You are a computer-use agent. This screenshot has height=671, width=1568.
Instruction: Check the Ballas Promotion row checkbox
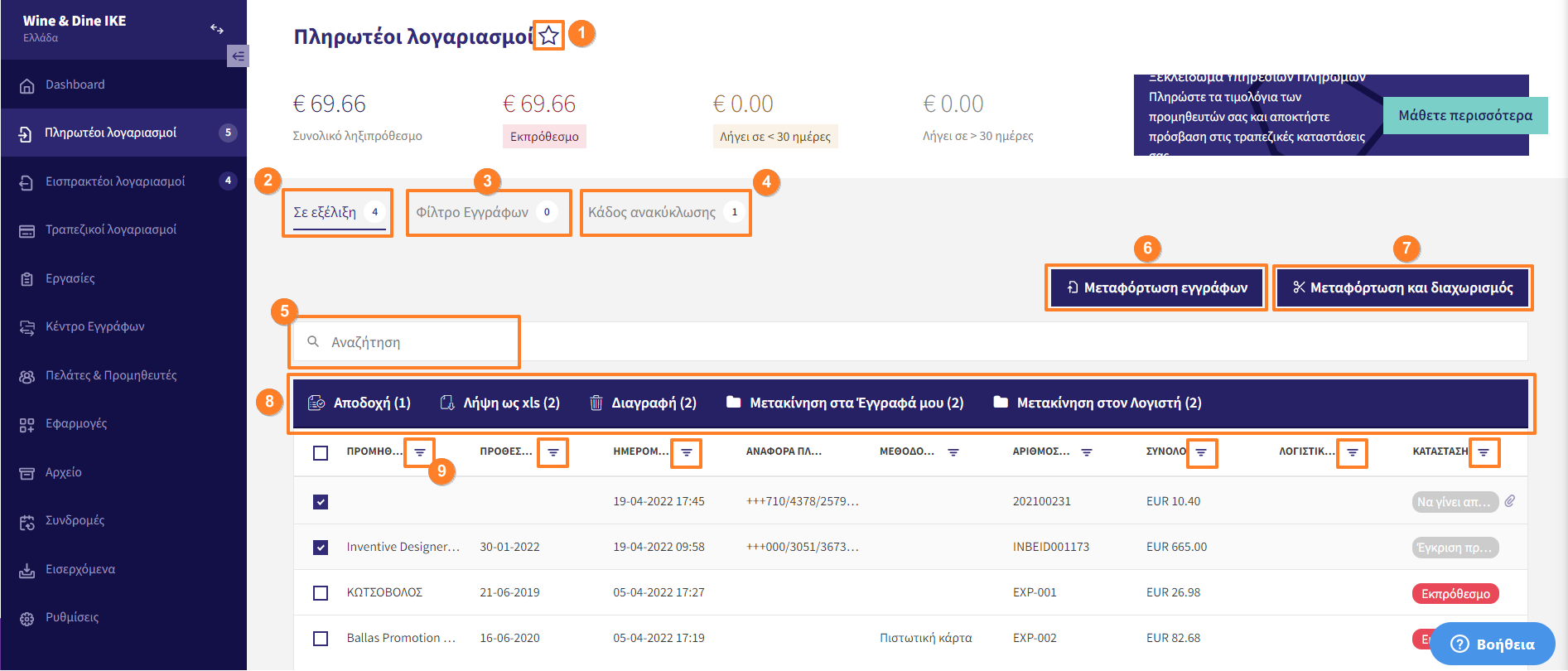[x=321, y=638]
